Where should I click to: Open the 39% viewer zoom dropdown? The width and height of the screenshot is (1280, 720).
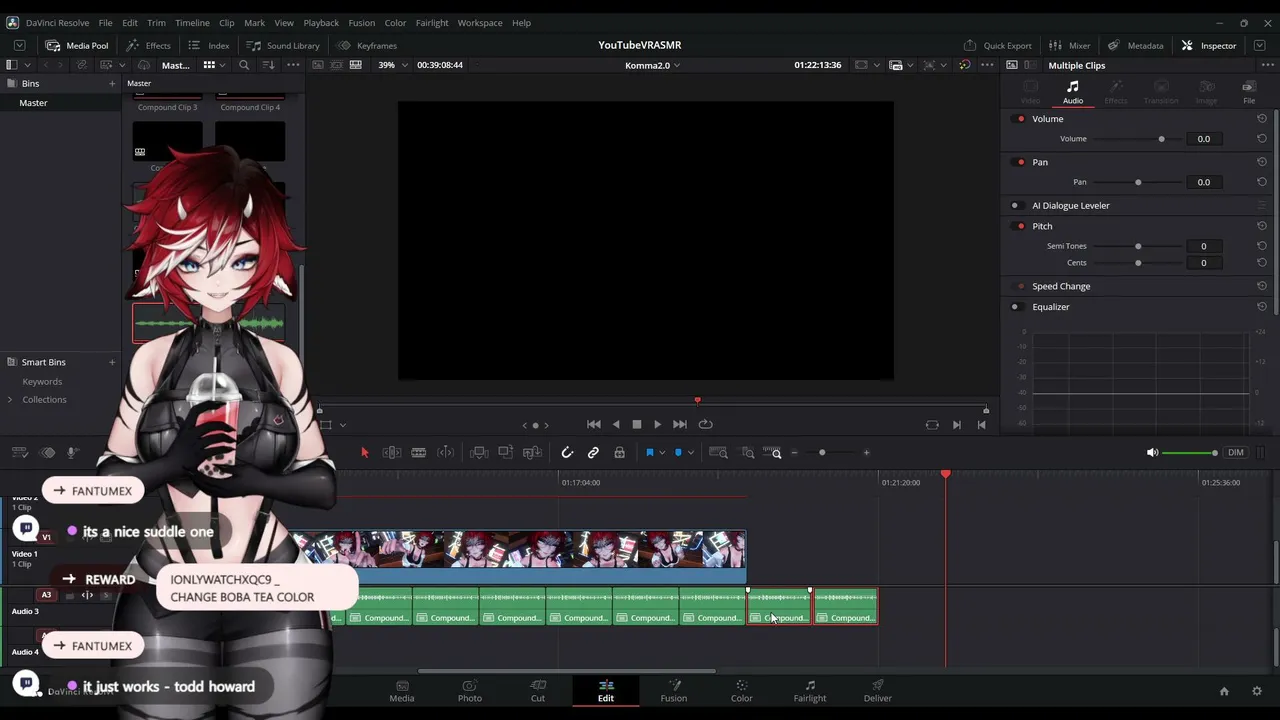392,65
